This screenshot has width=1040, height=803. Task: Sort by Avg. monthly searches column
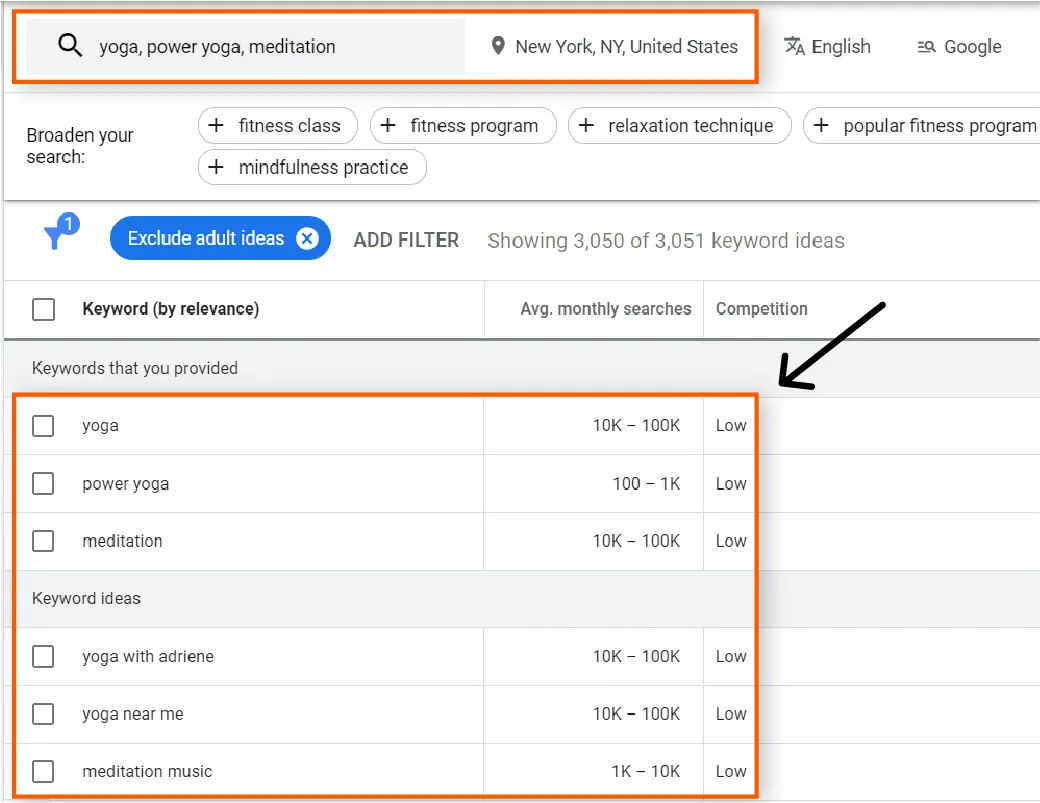pyautogui.click(x=605, y=309)
